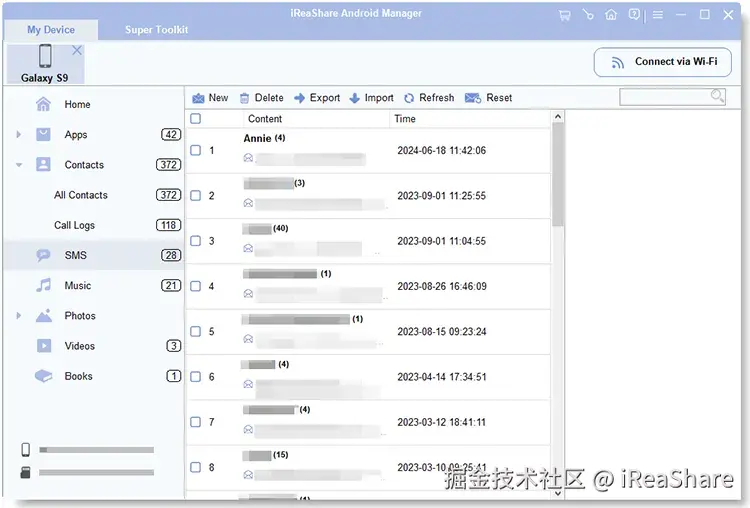Expand the Photos tree arrow
This screenshot has width=750, height=508.
[x=19, y=316]
